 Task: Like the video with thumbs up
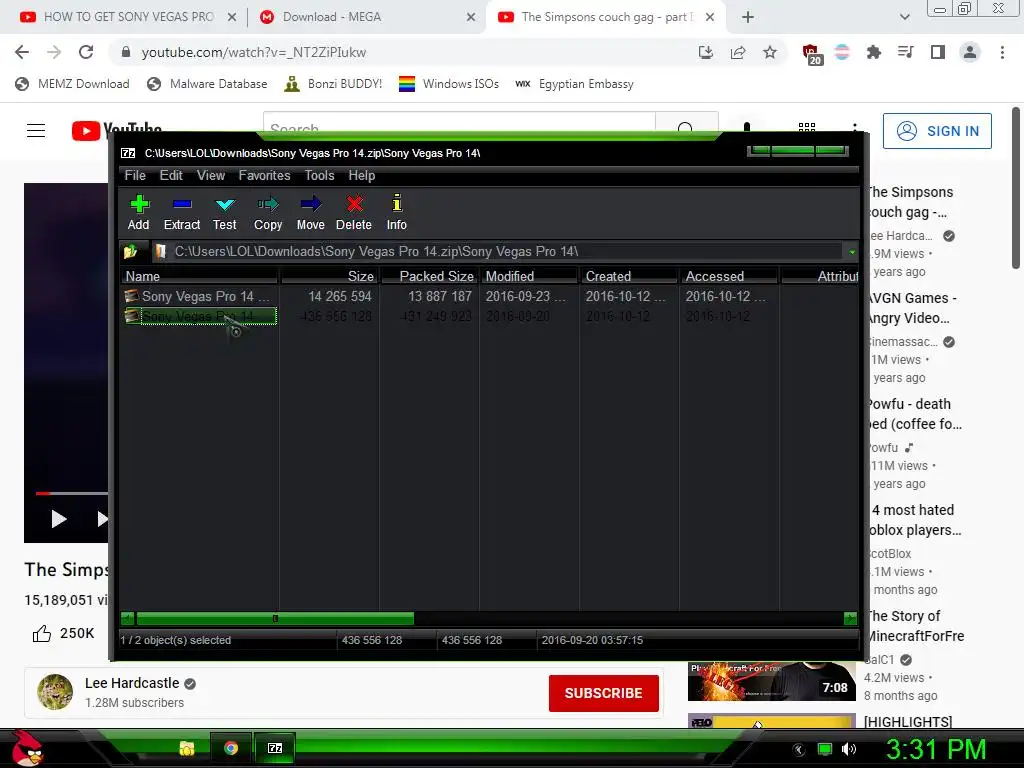pos(42,633)
